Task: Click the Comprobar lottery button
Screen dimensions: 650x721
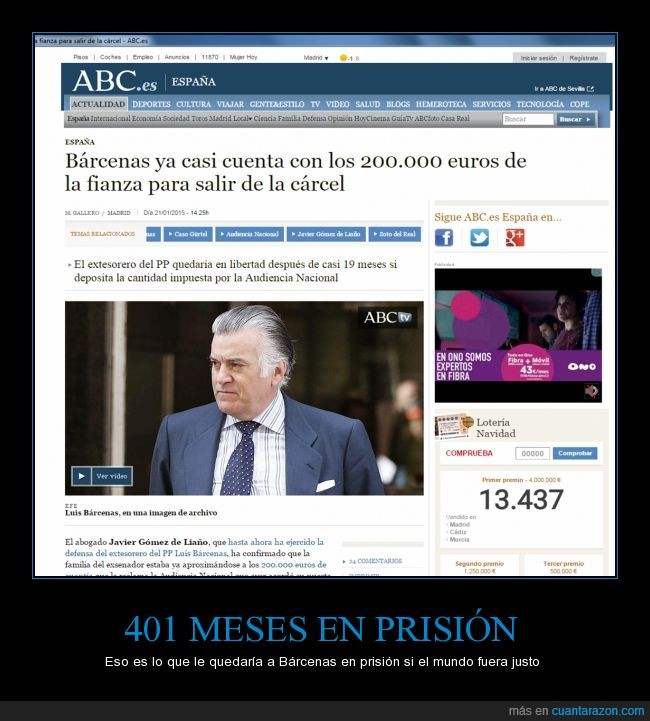Action: point(575,453)
